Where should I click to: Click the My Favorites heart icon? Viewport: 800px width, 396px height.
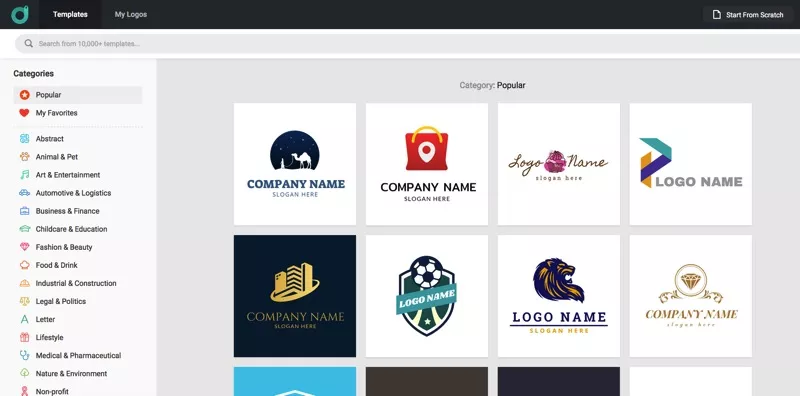click(x=24, y=113)
